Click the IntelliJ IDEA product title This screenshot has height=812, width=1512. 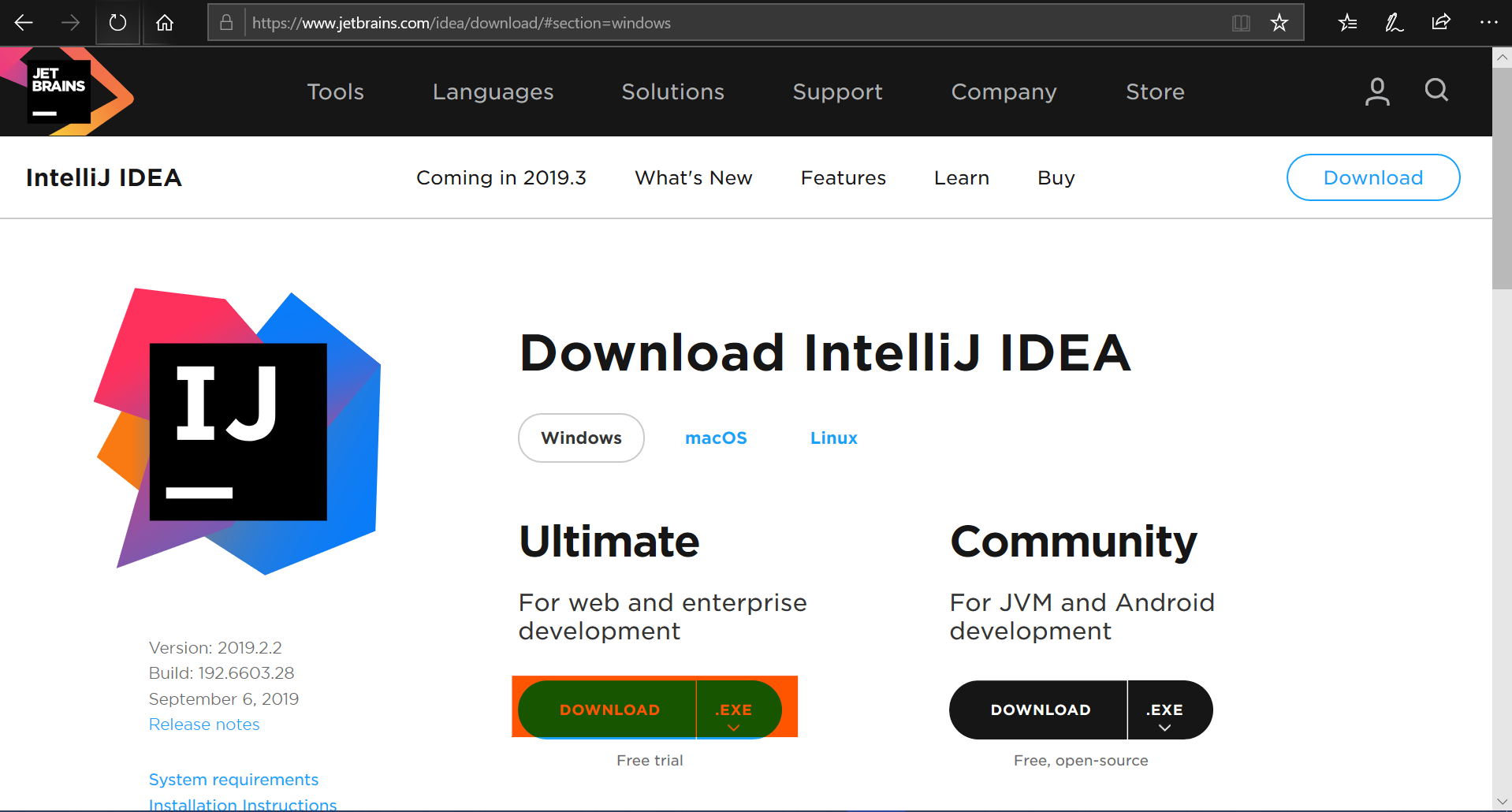coord(103,177)
